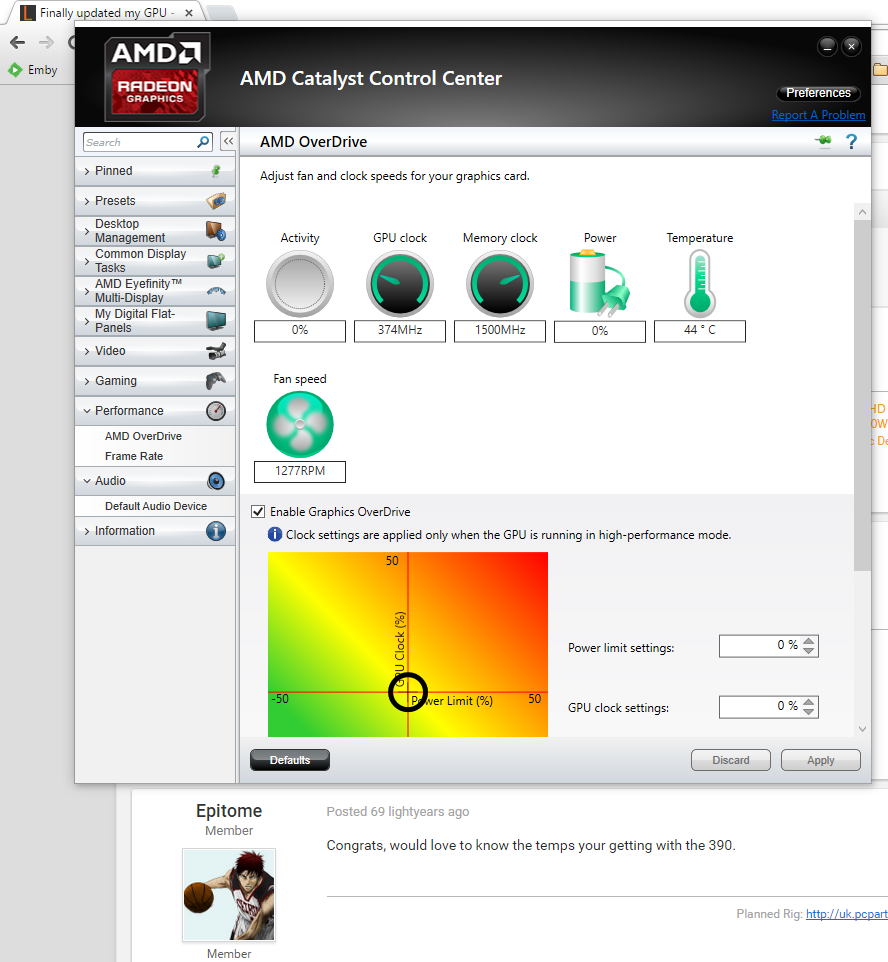
Task: Click the My Digital Flat-Panels monitor icon
Action: click(x=216, y=320)
